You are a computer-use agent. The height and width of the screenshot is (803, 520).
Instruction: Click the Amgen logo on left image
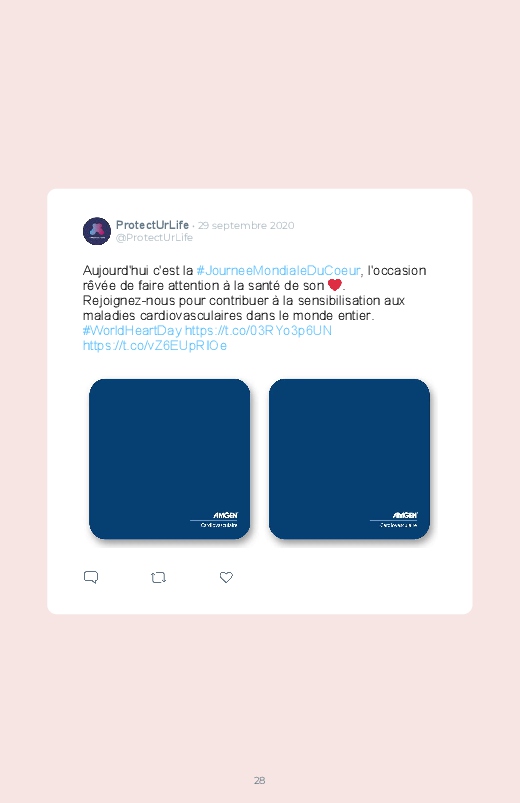(x=225, y=515)
